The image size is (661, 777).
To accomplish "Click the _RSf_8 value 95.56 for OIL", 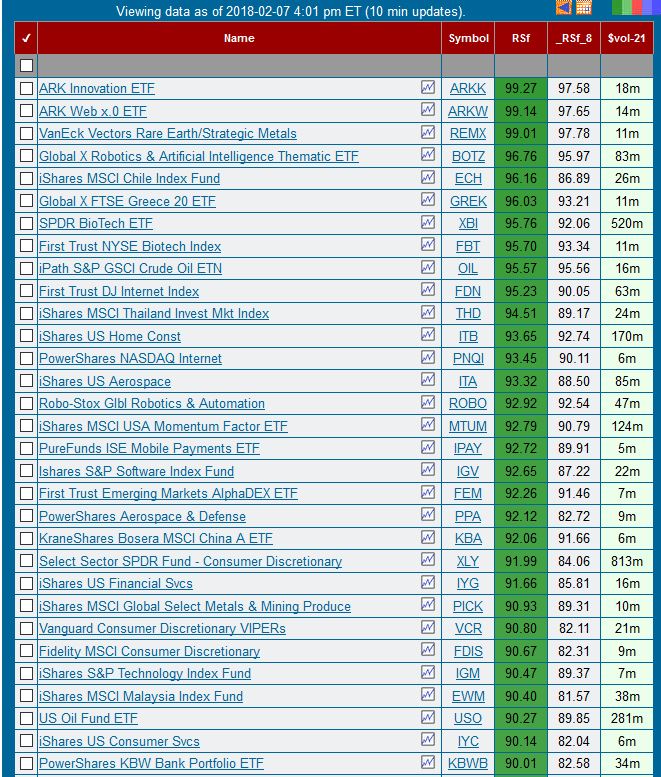I will [574, 269].
